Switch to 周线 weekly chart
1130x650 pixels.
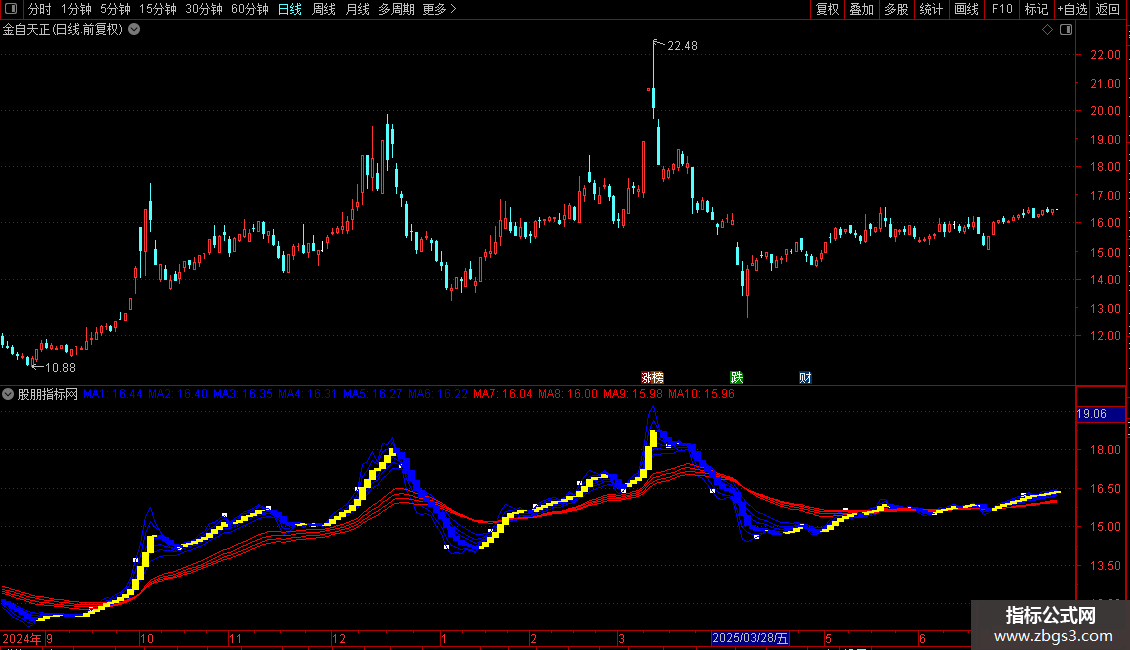[x=324, y=9]
